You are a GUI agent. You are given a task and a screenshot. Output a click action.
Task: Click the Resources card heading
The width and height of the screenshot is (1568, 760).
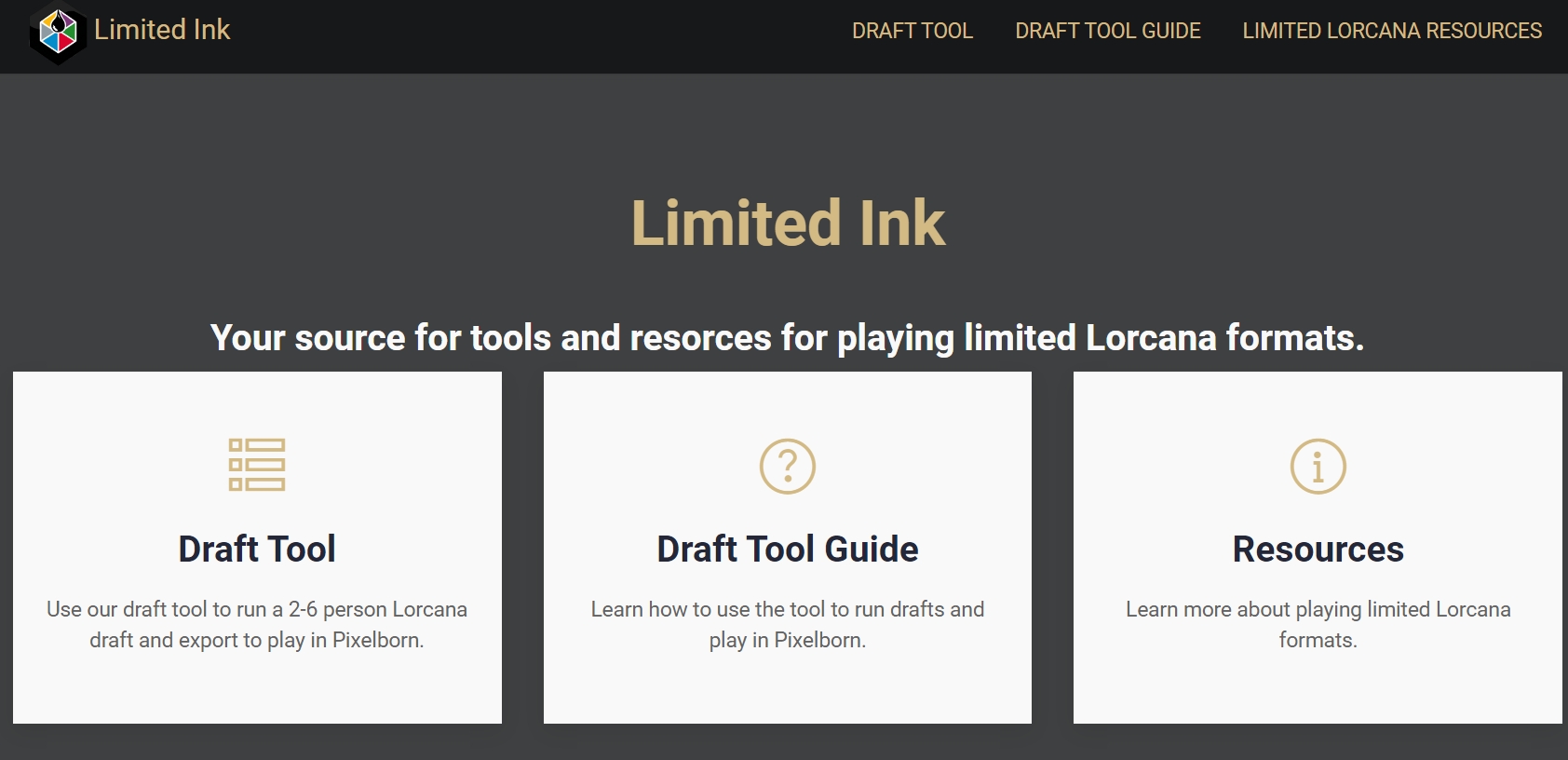point(1318,549)
